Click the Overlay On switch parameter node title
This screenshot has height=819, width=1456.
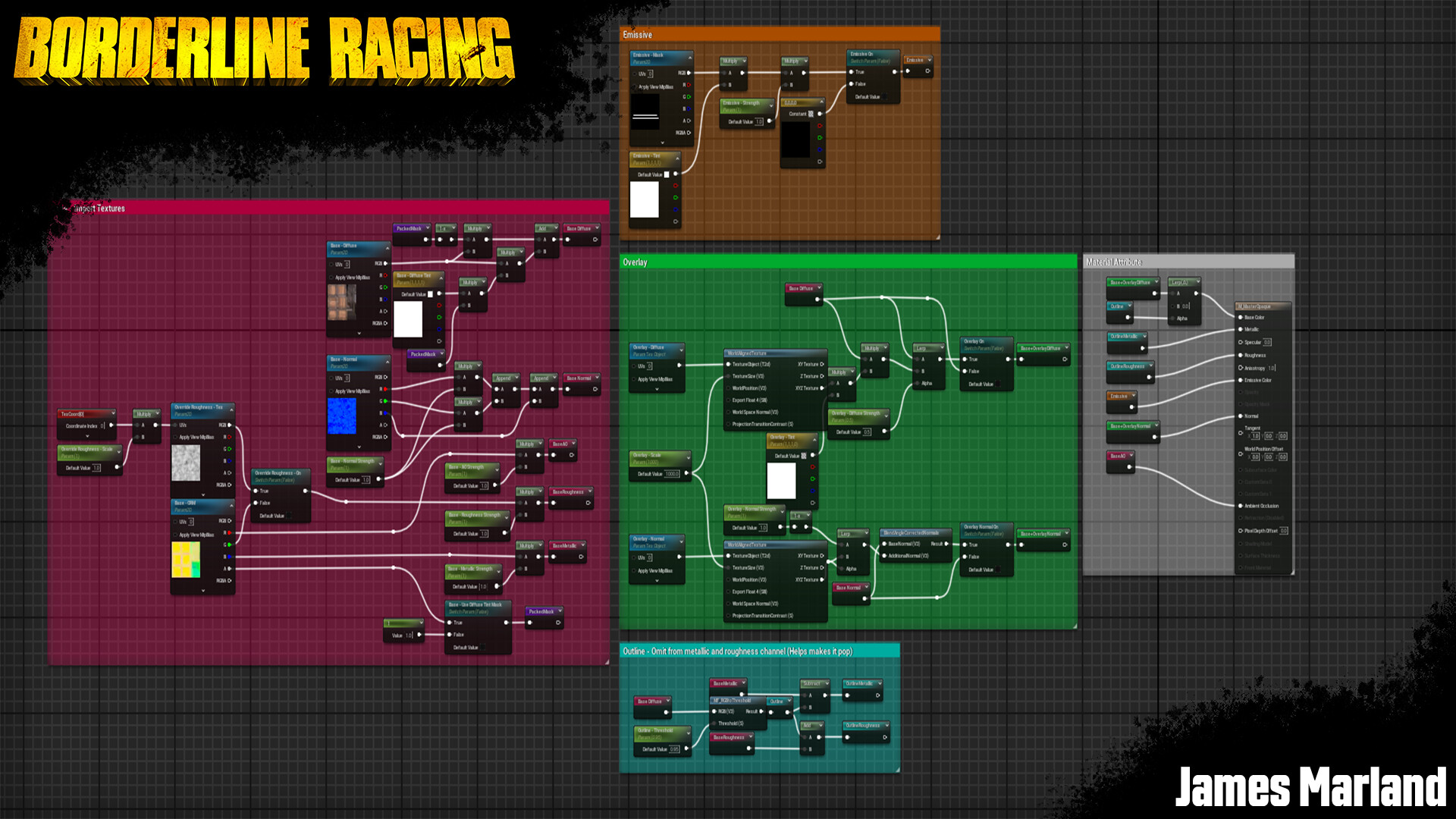pyautogui.click(x=974, y=341)
